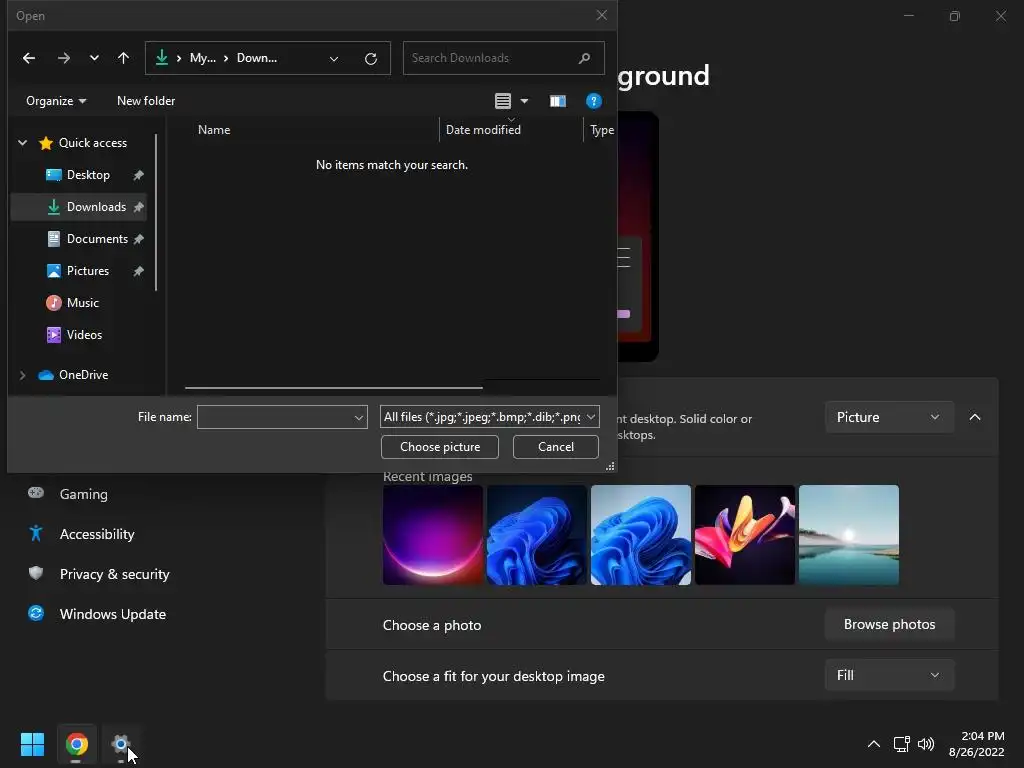This screenshot has width=1024, height=768.
Task: Select the dark blue bloom recent image
Action: click(x=537, y=535)
